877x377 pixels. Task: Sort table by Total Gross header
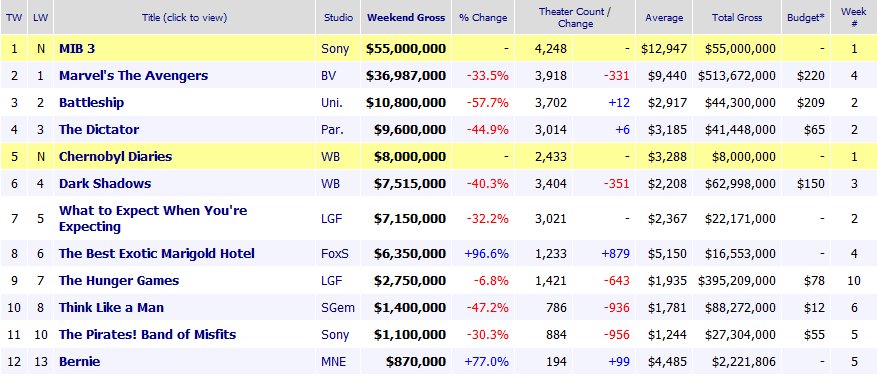737,17
